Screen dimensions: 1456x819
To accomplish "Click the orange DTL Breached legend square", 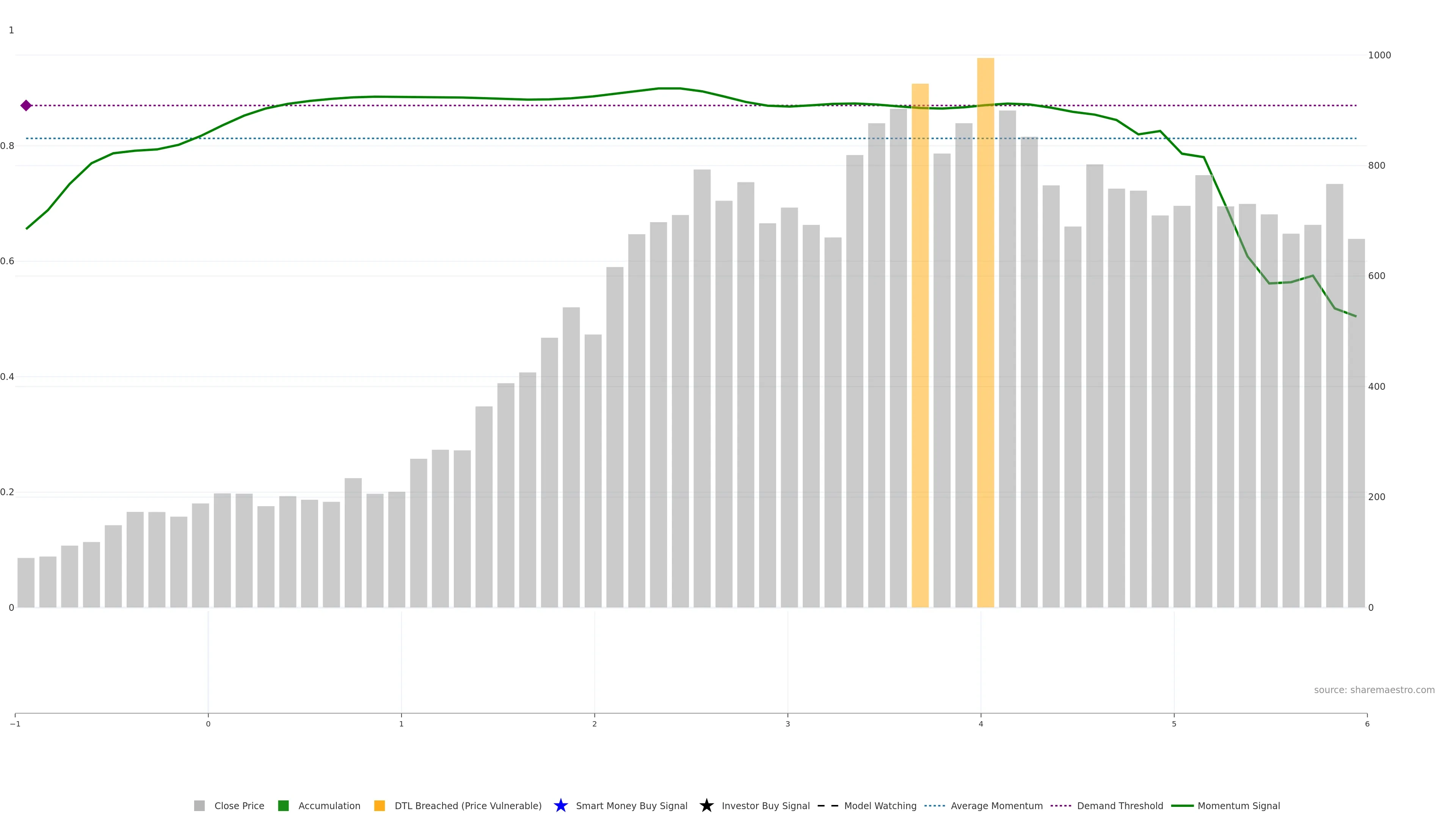I will pyautogui.click(x=379, y=805).
